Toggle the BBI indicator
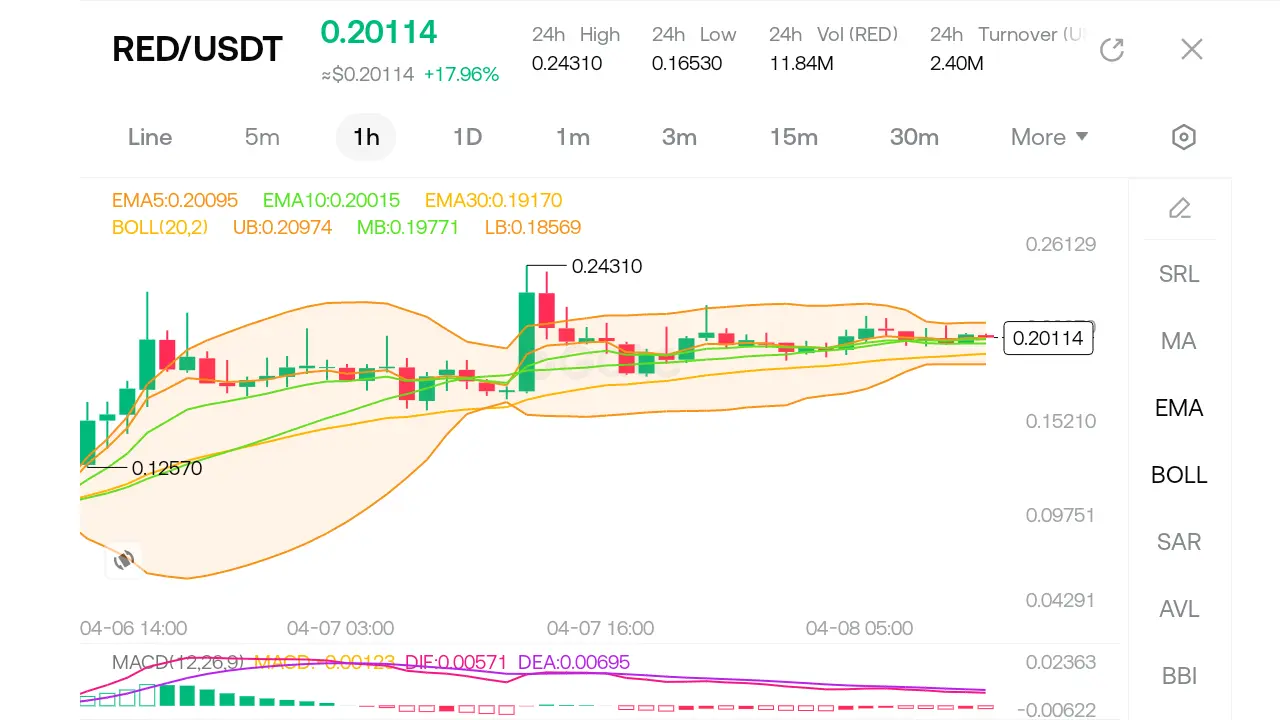This screenshot has width=1280, height=720. [1179, 676]
